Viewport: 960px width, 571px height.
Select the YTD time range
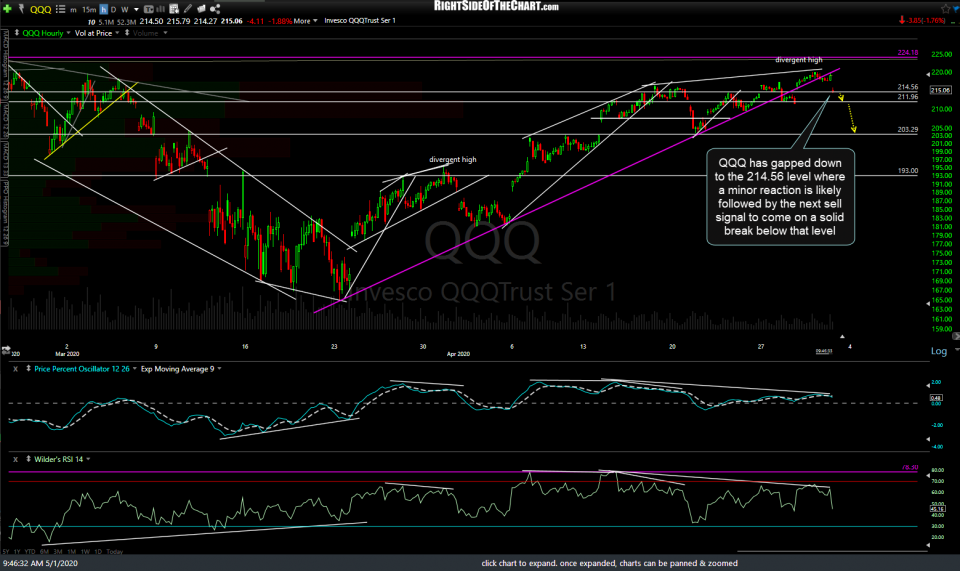click(x=29, y=551)
